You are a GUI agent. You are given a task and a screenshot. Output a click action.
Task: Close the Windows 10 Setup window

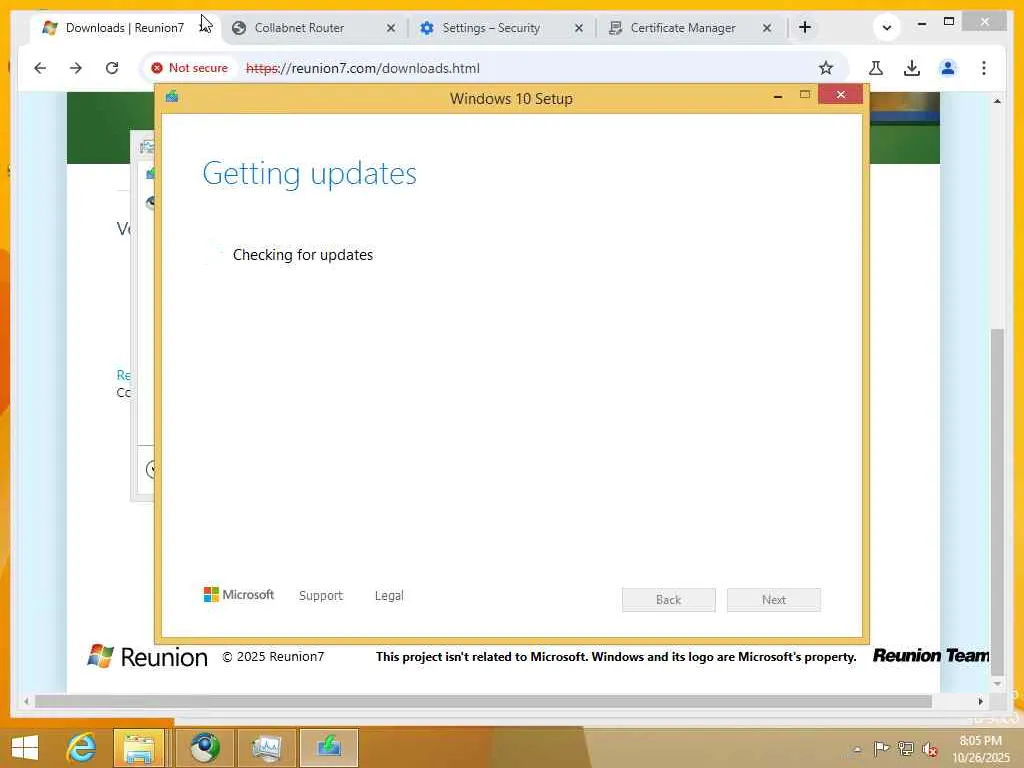click(x=840, y=95)
